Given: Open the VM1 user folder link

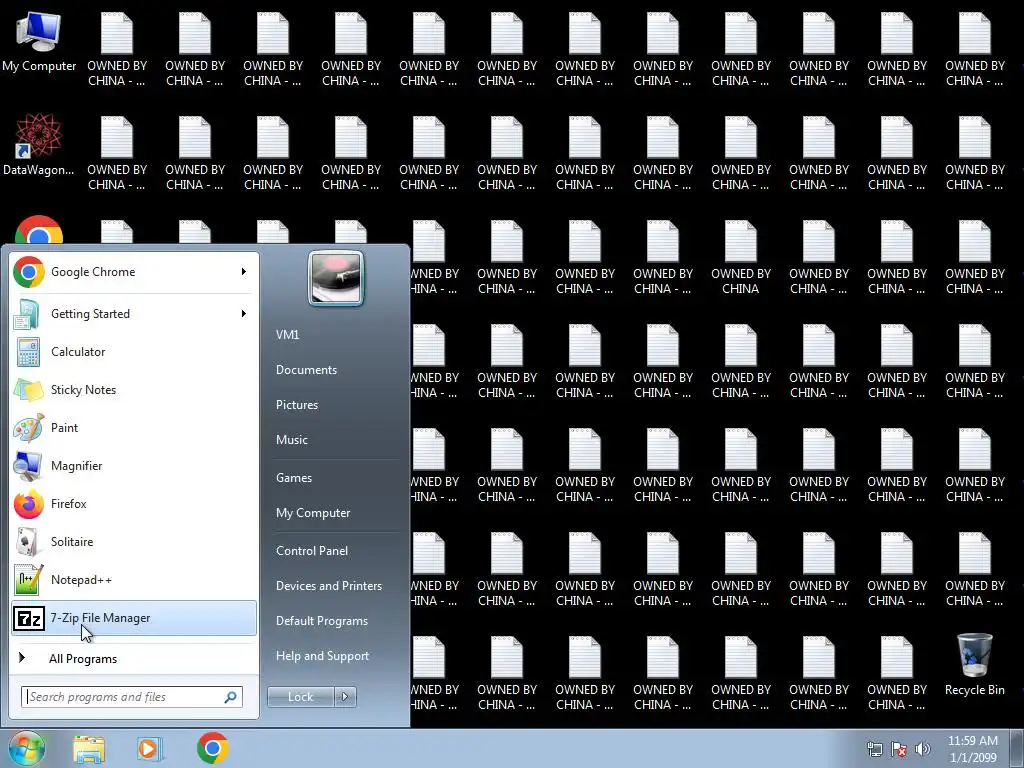Looking at the screenshot, I should [287, 334].
